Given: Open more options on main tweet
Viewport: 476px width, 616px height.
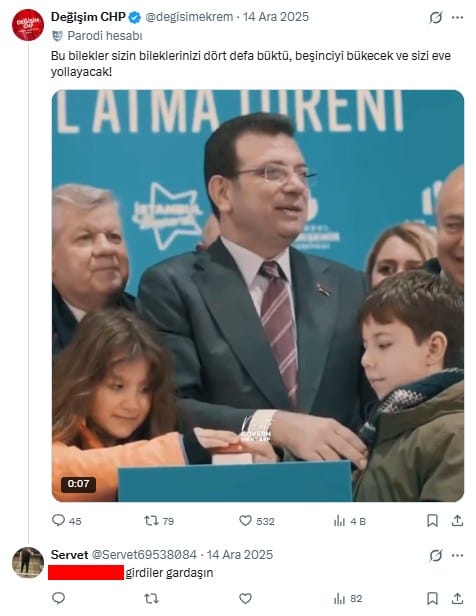Looking at the screenshot, I should point(458,18).
